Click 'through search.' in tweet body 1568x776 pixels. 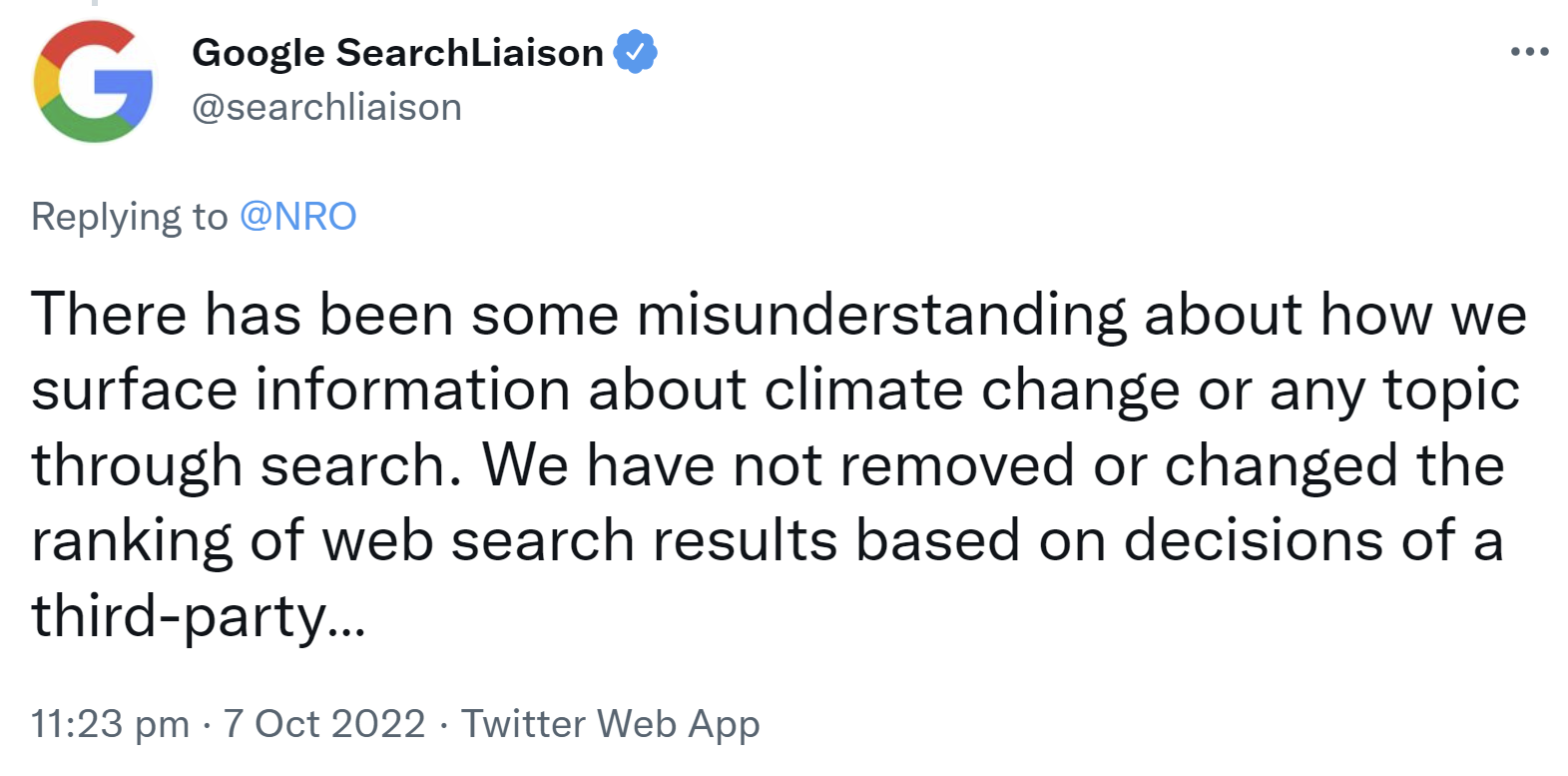click(246, 465)
